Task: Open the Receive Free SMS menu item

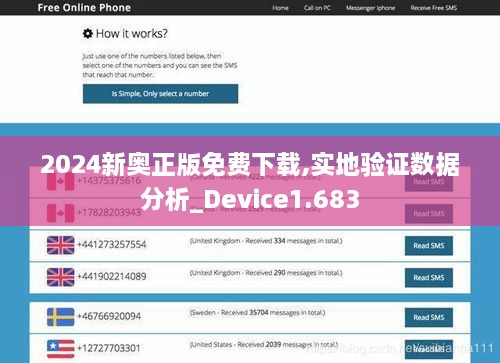Action: 434,8
